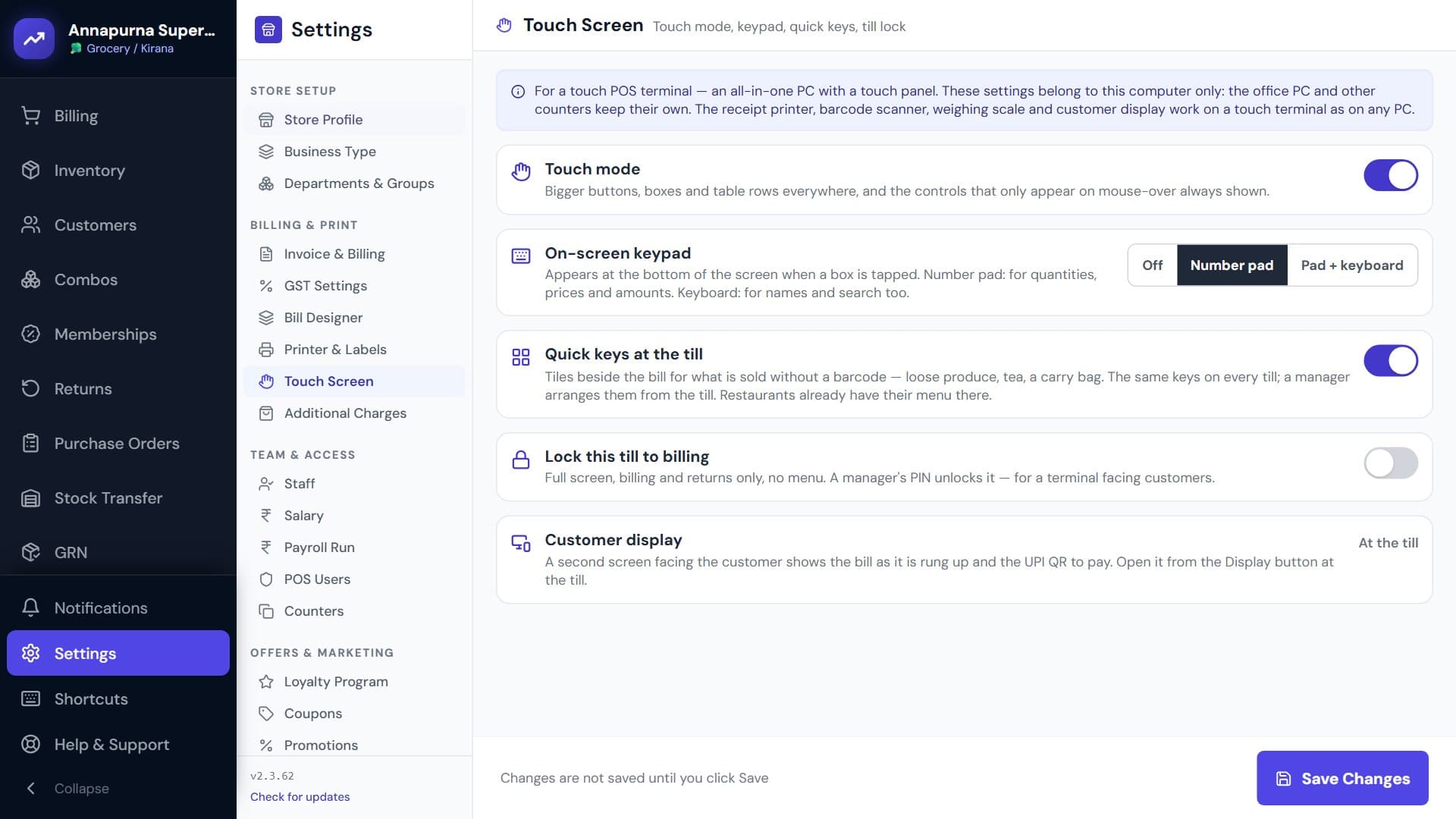Open POS Users settings page
The width and height of the screenshot is (1456, 819).
click(x=354, y=579)
